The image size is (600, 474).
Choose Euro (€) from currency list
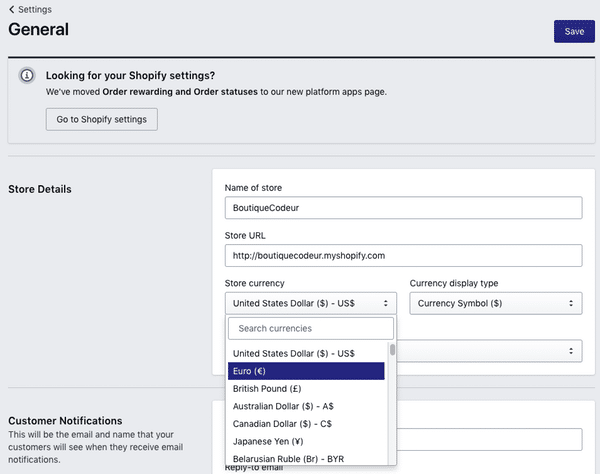pos(307,371)
